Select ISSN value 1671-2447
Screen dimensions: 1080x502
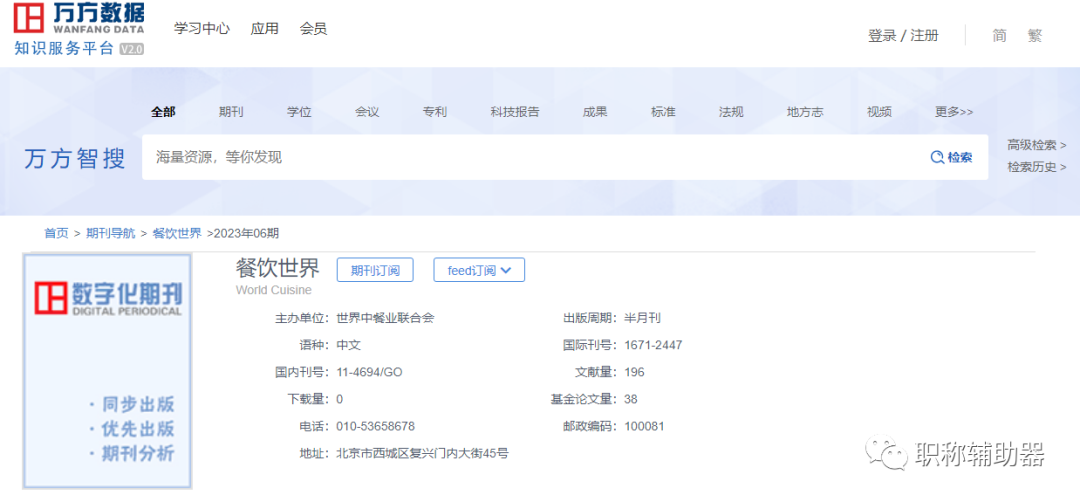(653, 345)
